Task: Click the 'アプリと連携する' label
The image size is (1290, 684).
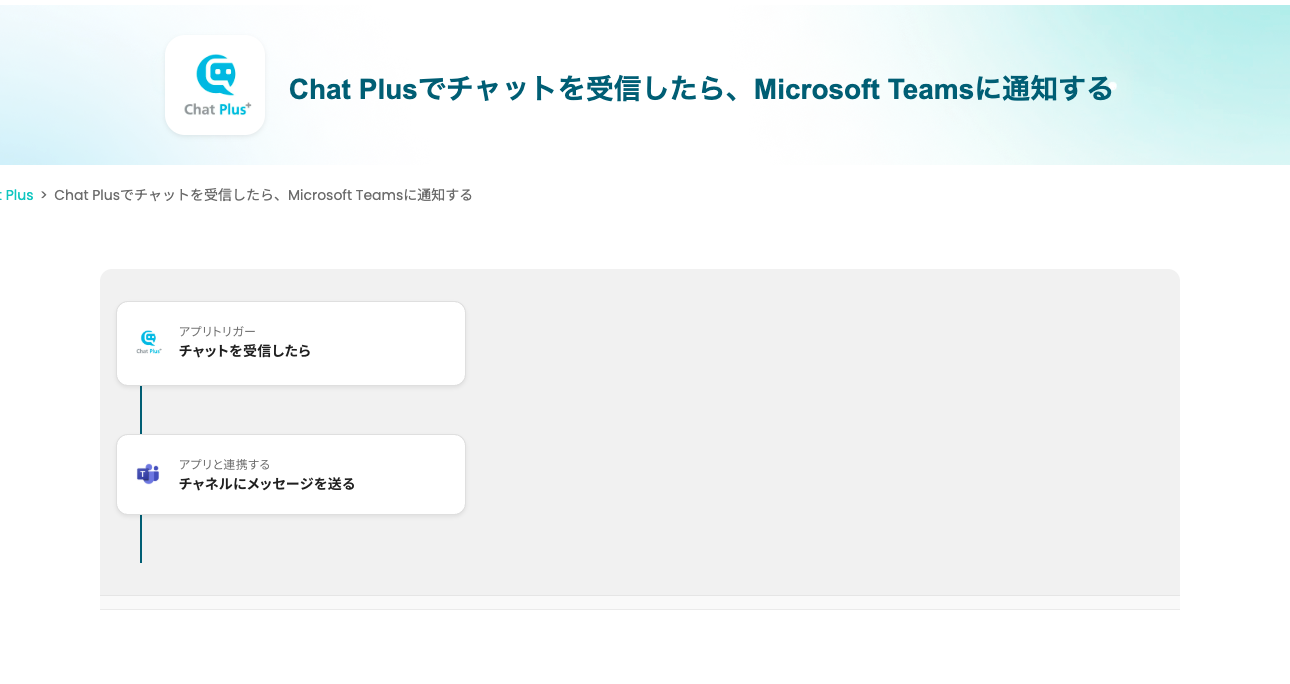Action: [x=224, y=464]
